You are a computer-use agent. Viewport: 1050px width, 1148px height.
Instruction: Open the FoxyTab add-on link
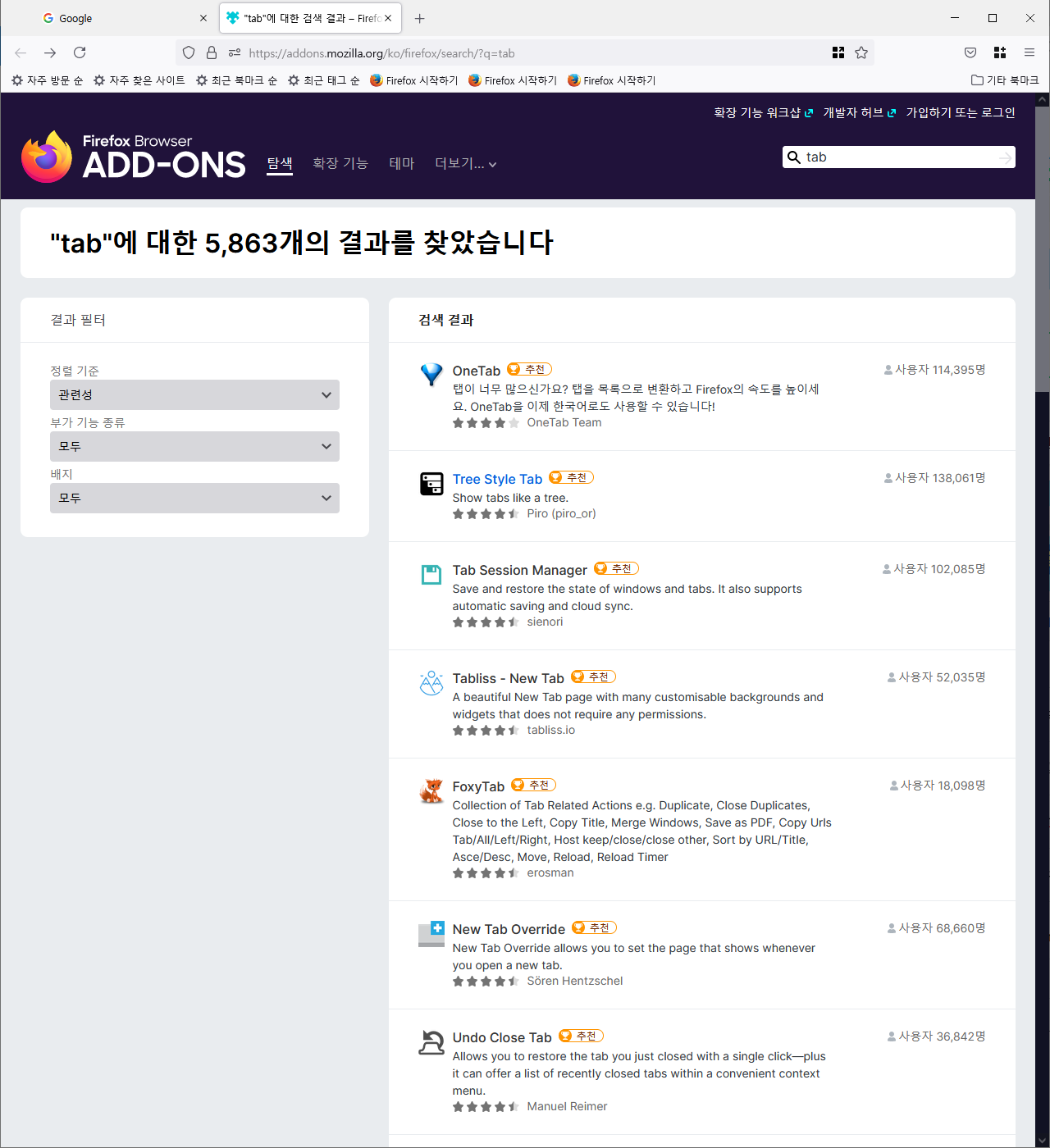[x=478, y=786]
